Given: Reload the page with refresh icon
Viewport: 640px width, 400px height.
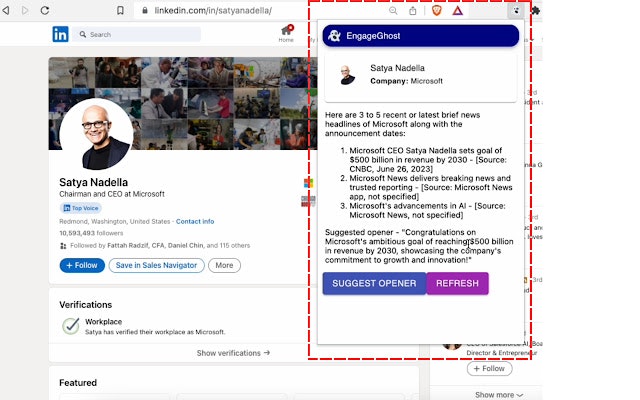Looking at the screenshot, I should point(45,10).
